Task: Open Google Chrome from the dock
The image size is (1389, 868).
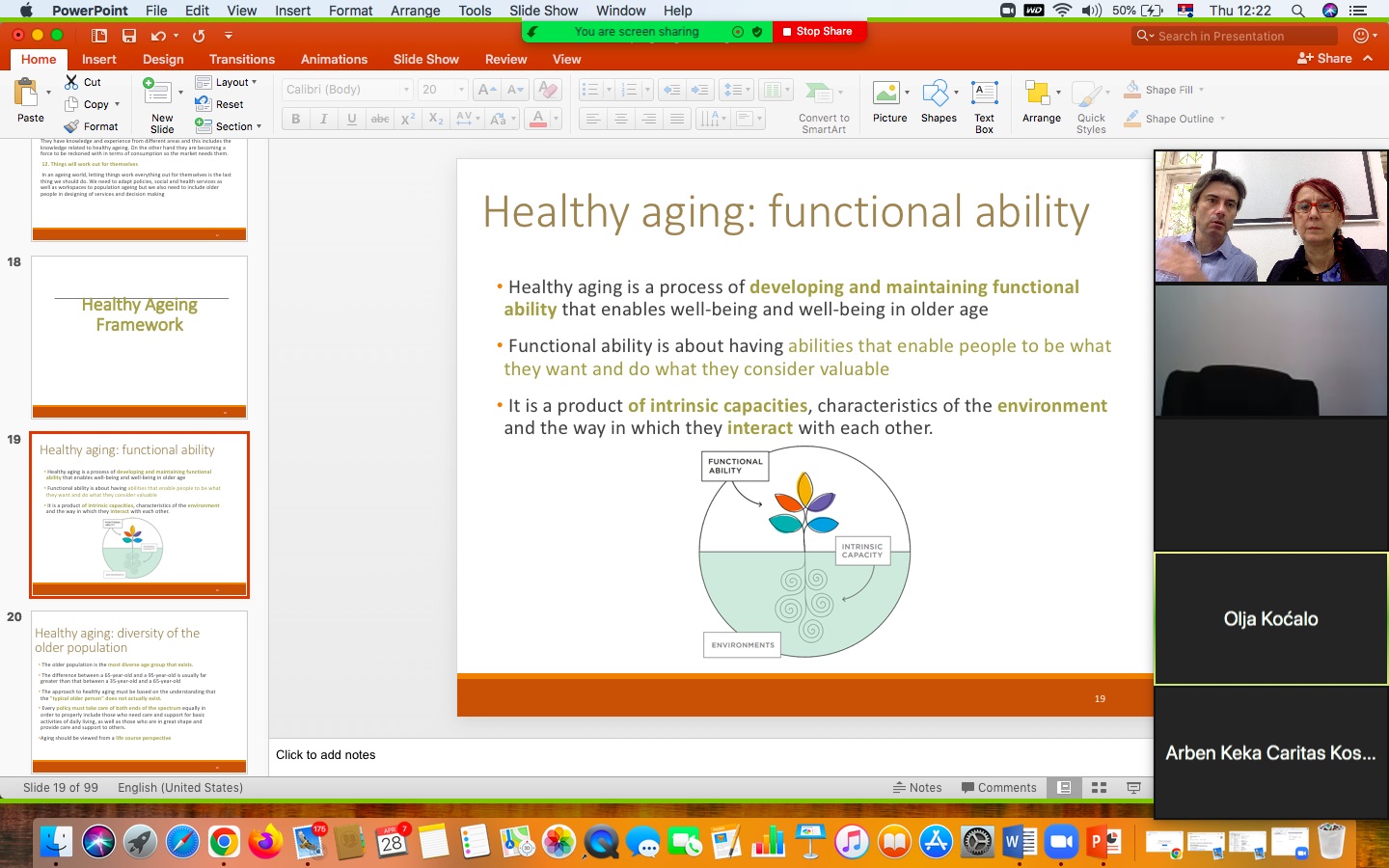Action: pyautogui.click(x=224, y=842)
